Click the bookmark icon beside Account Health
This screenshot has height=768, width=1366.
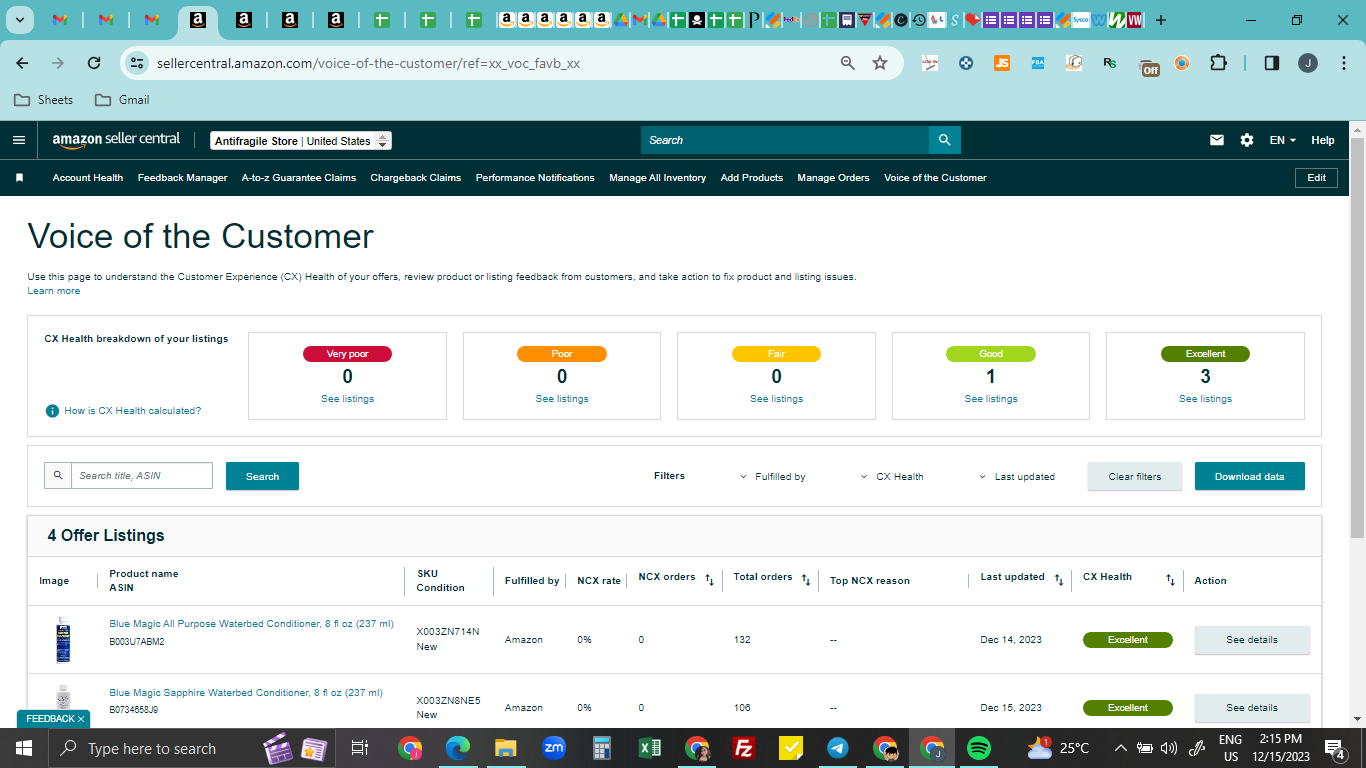[19, 178]
